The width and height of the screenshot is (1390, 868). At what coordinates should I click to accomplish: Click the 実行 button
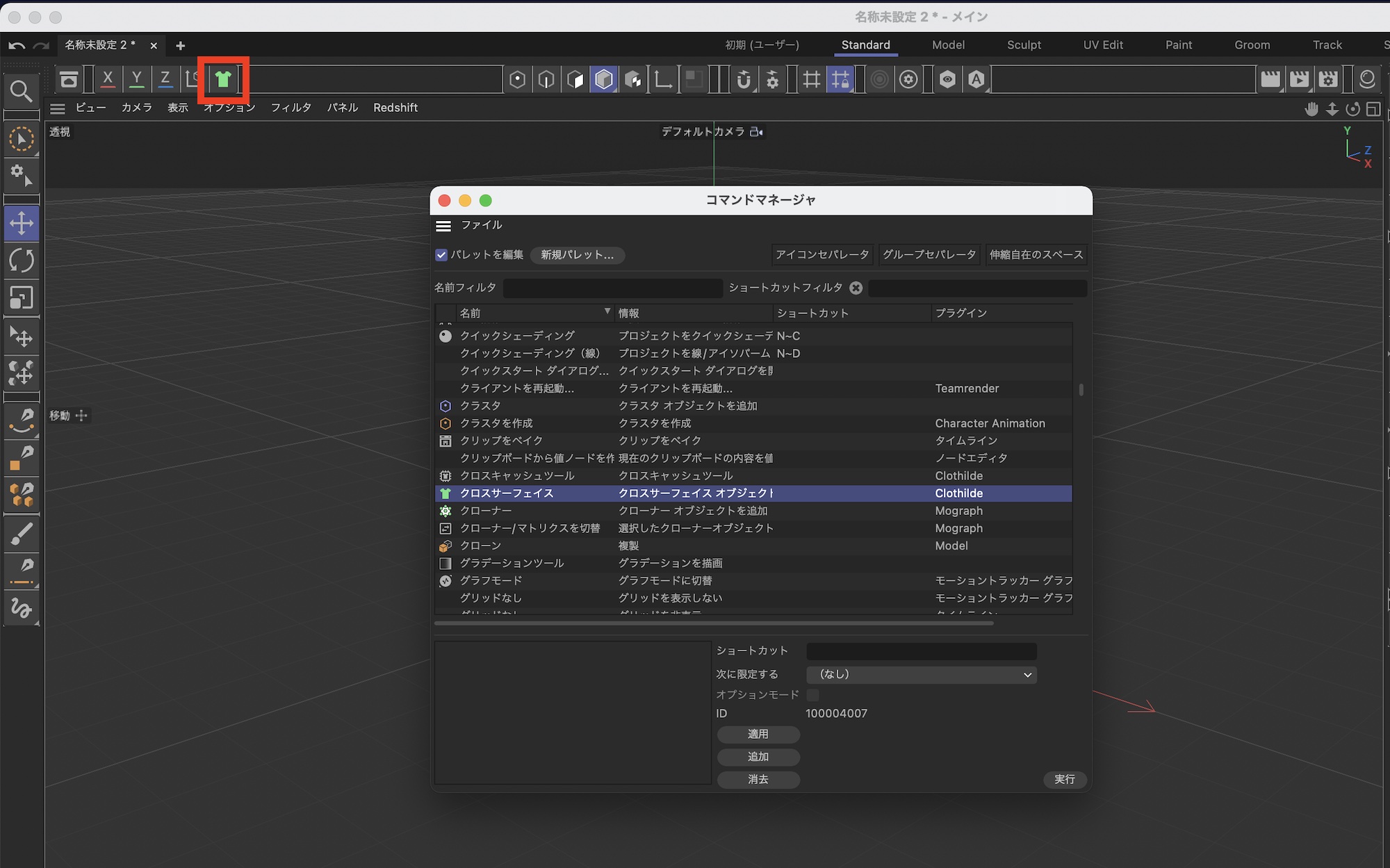(1064, 780)
